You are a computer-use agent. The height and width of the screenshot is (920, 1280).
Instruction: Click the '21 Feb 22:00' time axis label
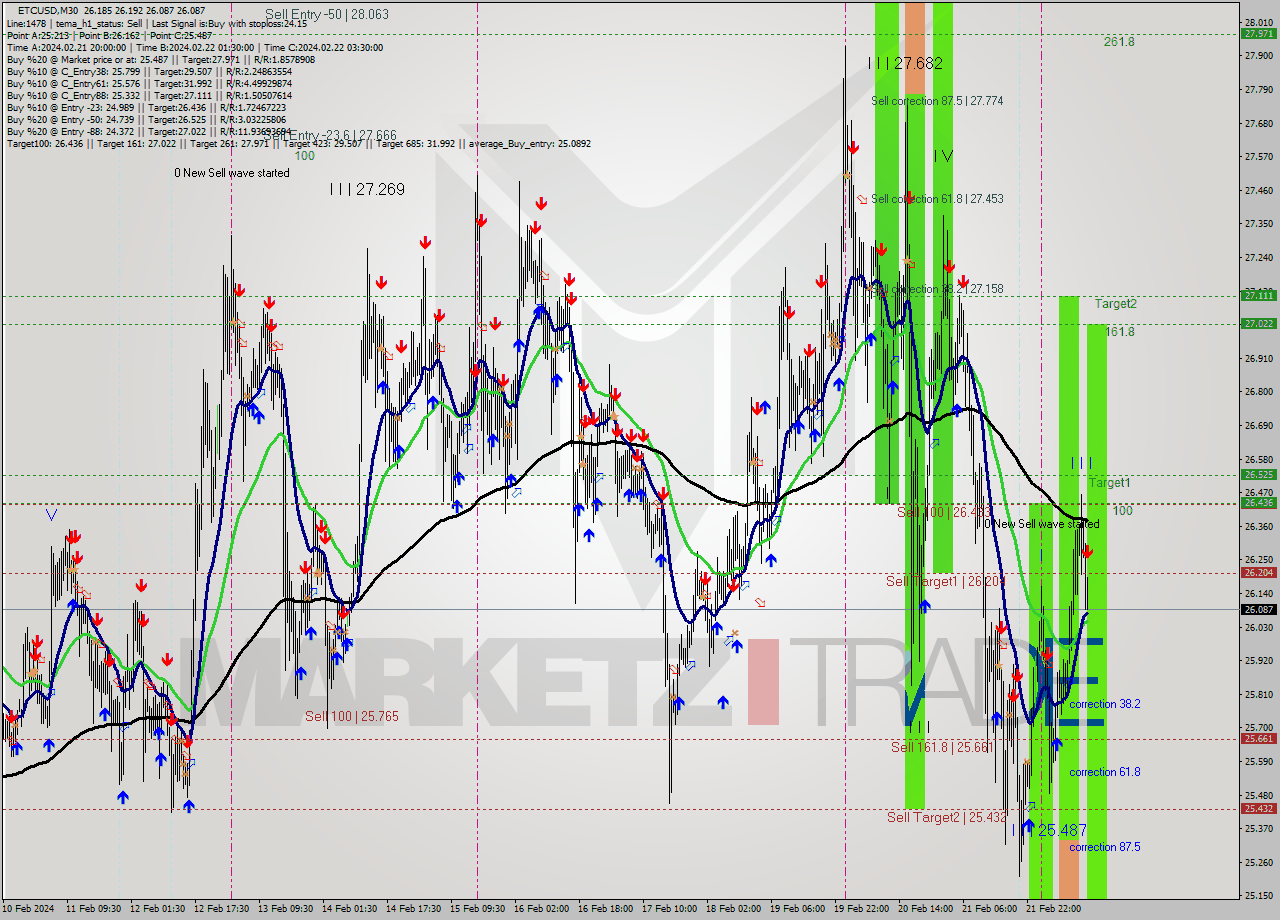1052,909
